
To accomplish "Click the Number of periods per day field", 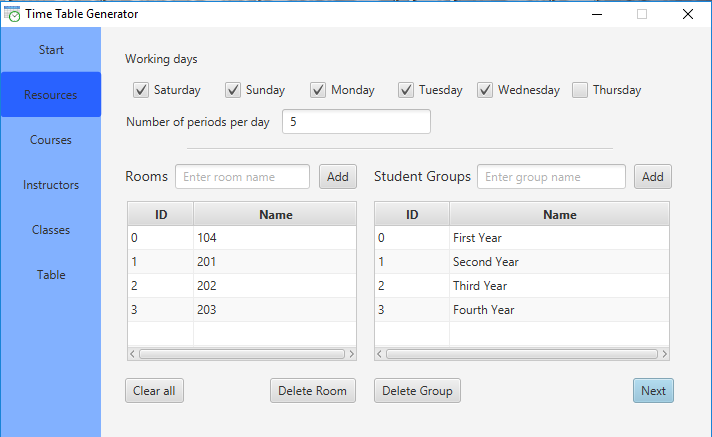I will (357, 122).
